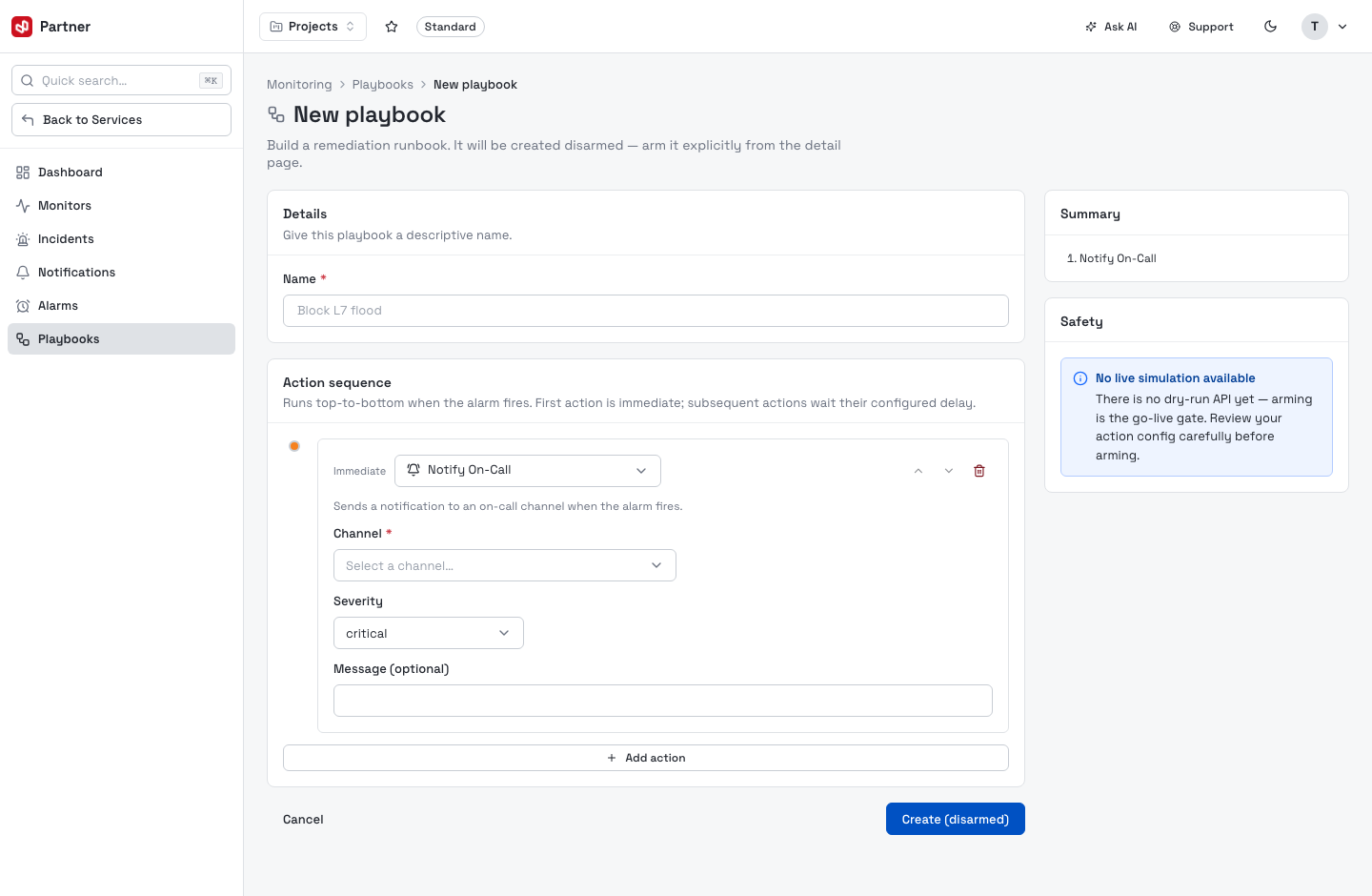Screen dimensions: 1372x896
Task: Click 'No live simulation available' heading
Action: coord(1176,378)
